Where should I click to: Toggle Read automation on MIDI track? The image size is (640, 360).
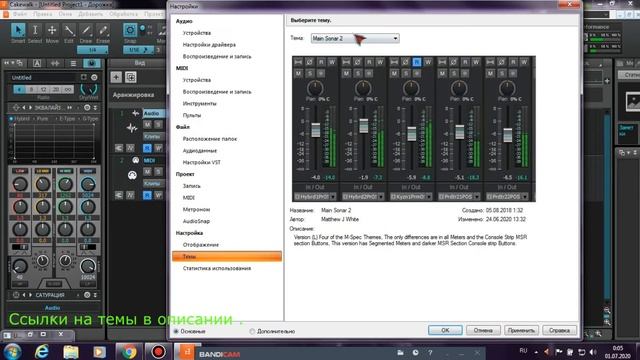coord(147,196)
